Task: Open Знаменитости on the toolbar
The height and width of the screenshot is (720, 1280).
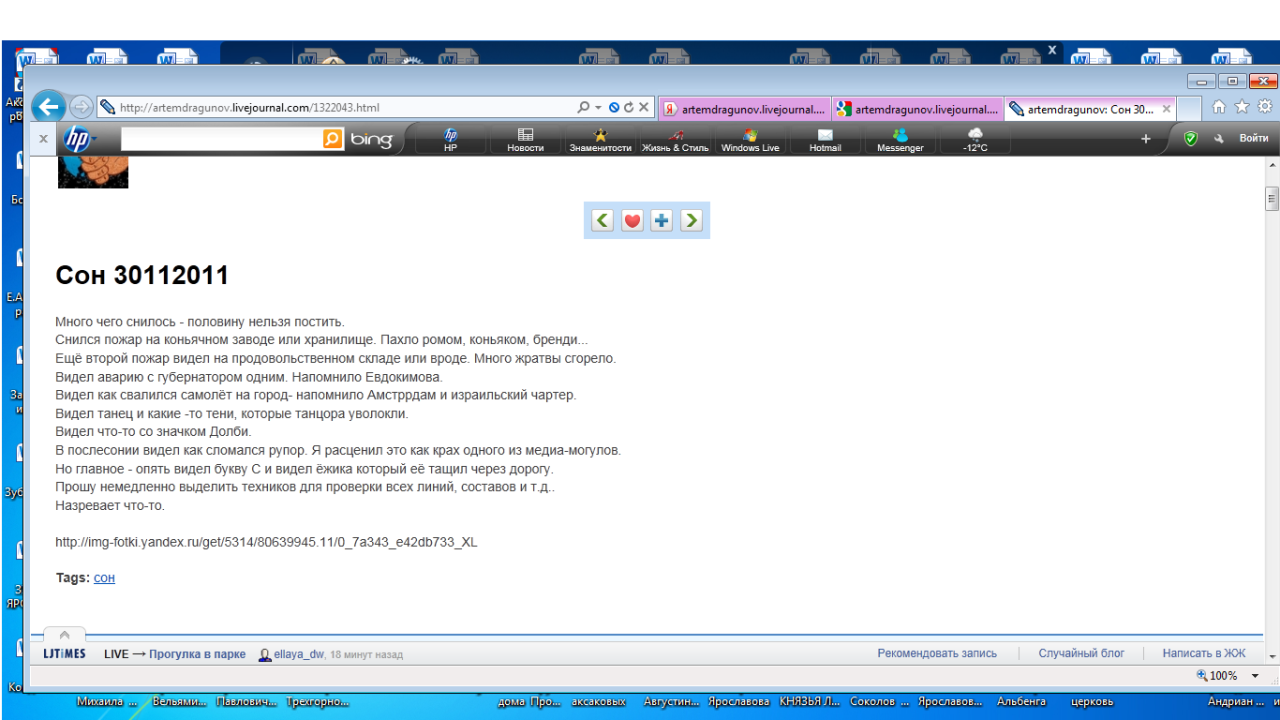Action: [600, 140]
